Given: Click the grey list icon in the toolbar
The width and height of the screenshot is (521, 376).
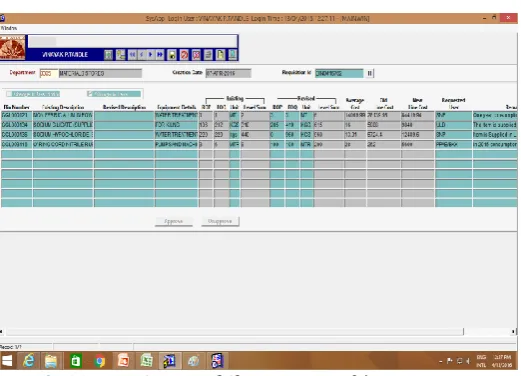Looking at the screenshot, I should point(208,55).
